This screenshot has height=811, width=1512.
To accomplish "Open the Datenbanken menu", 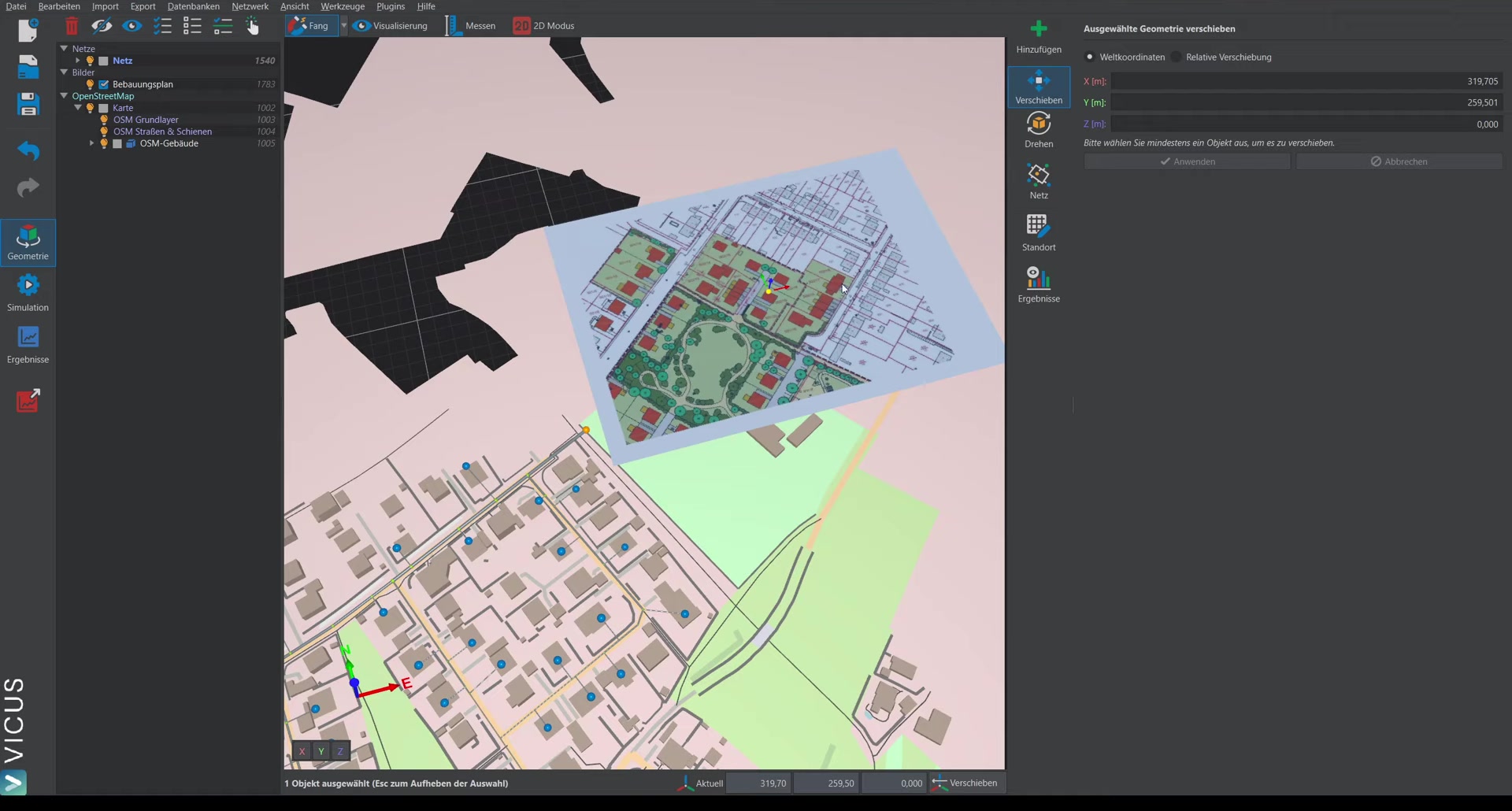I will coord(194,6).
